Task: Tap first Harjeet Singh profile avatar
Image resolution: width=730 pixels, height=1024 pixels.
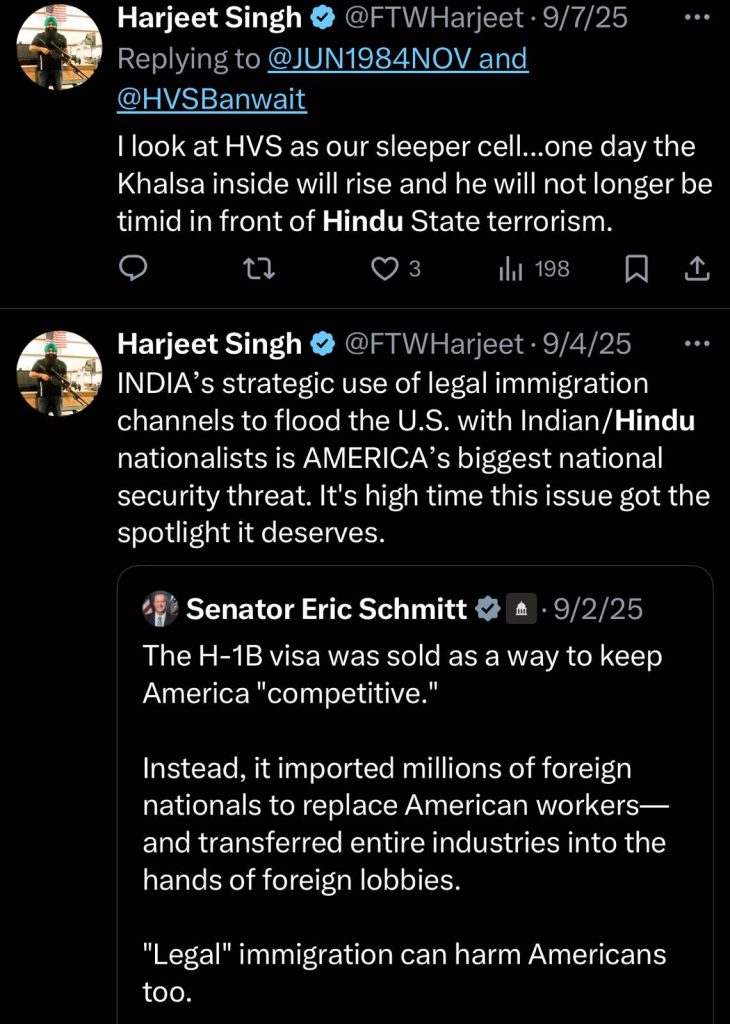Action: [60, 44]
